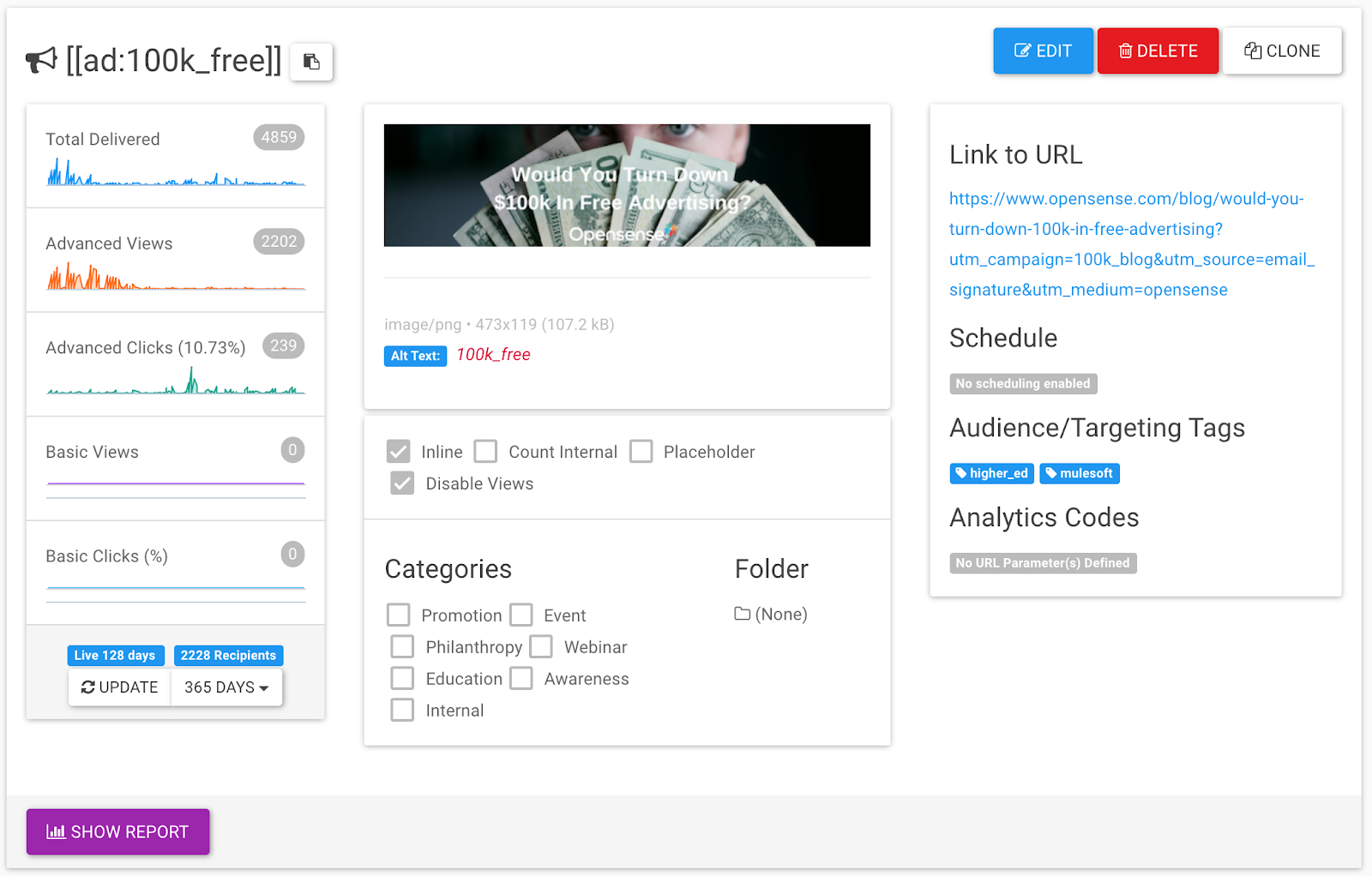The image size is (1372, 876).
Task: Check the Promotion category
Action: 398,615
